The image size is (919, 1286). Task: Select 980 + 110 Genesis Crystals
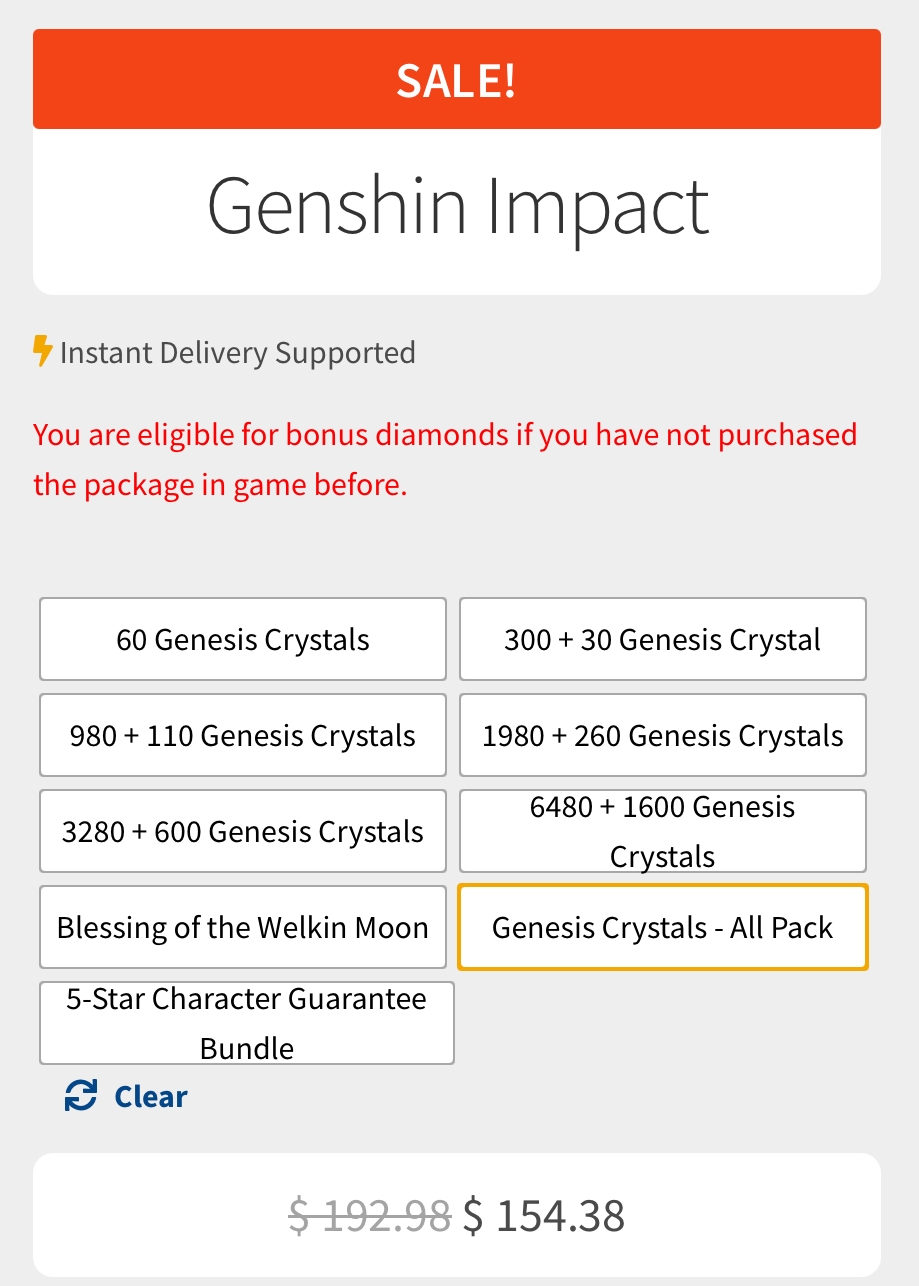click(243, 736)
